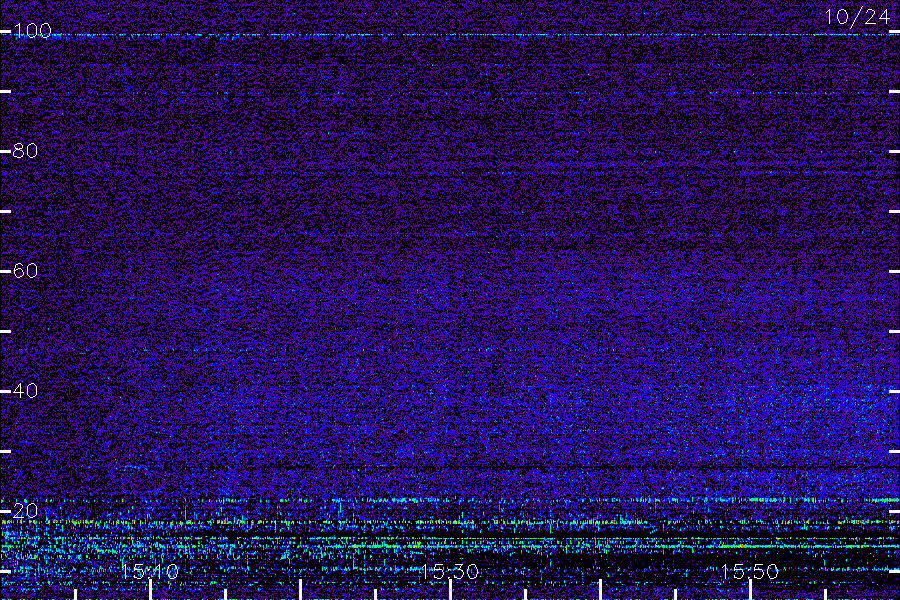Select the 60 frequency axis label

click(x=25, y=270)
